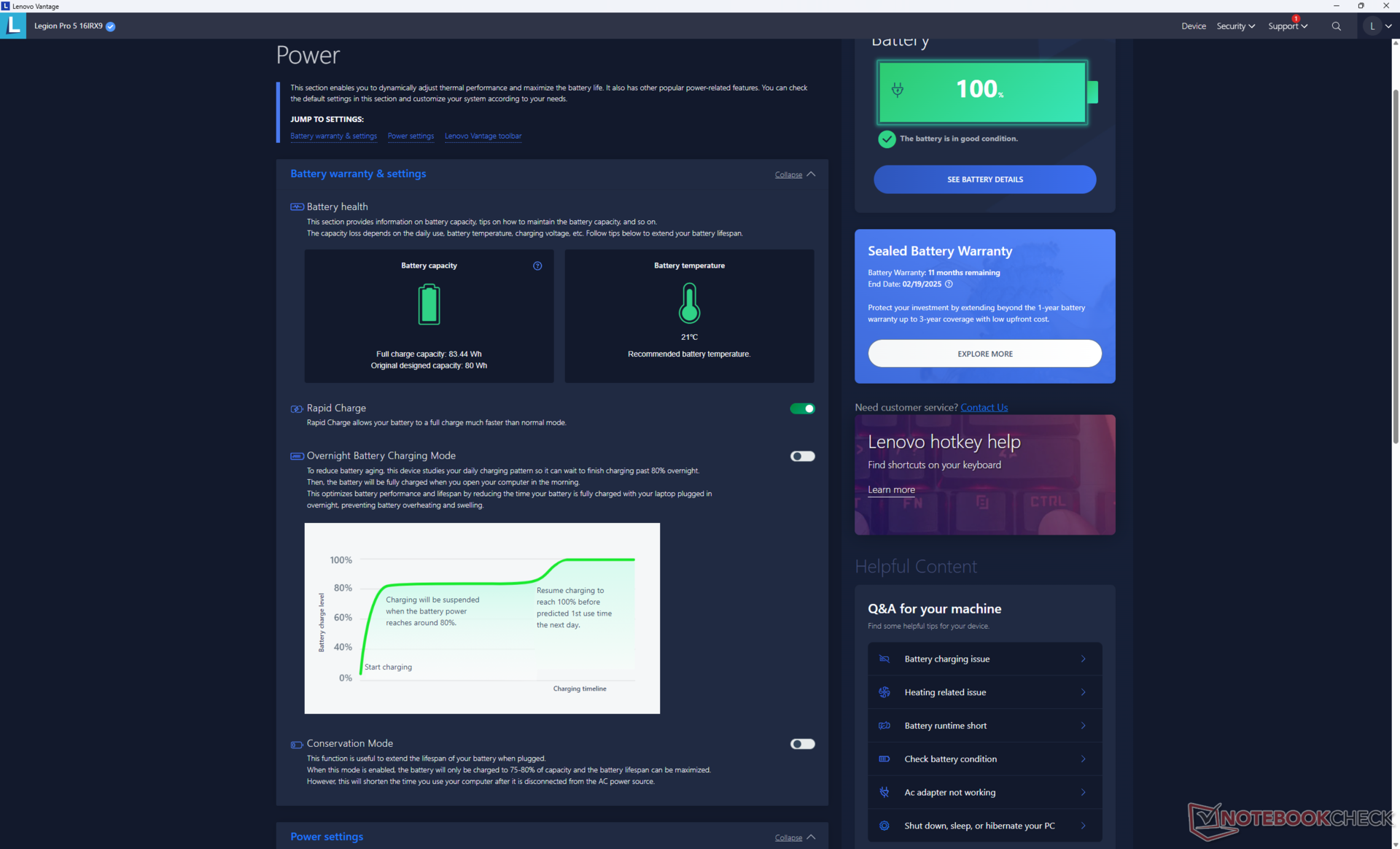Click the user profile avatar icon

(1372, 26)
